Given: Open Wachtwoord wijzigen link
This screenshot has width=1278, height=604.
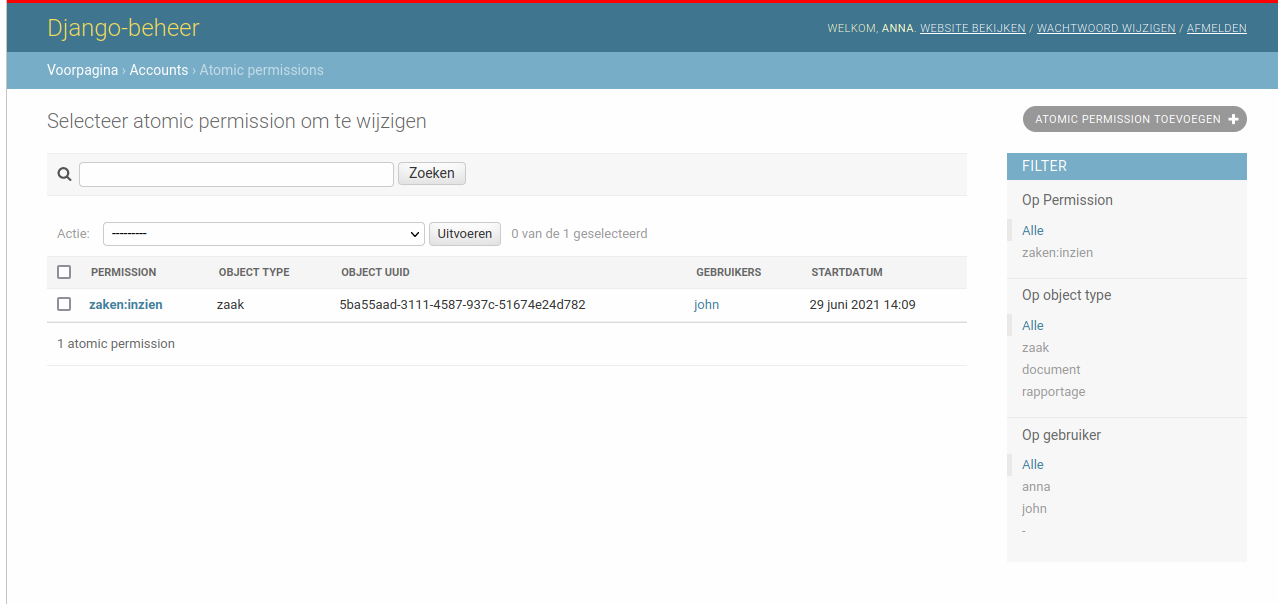Looking at the screenshot, I should click(x=1106, y=28).
